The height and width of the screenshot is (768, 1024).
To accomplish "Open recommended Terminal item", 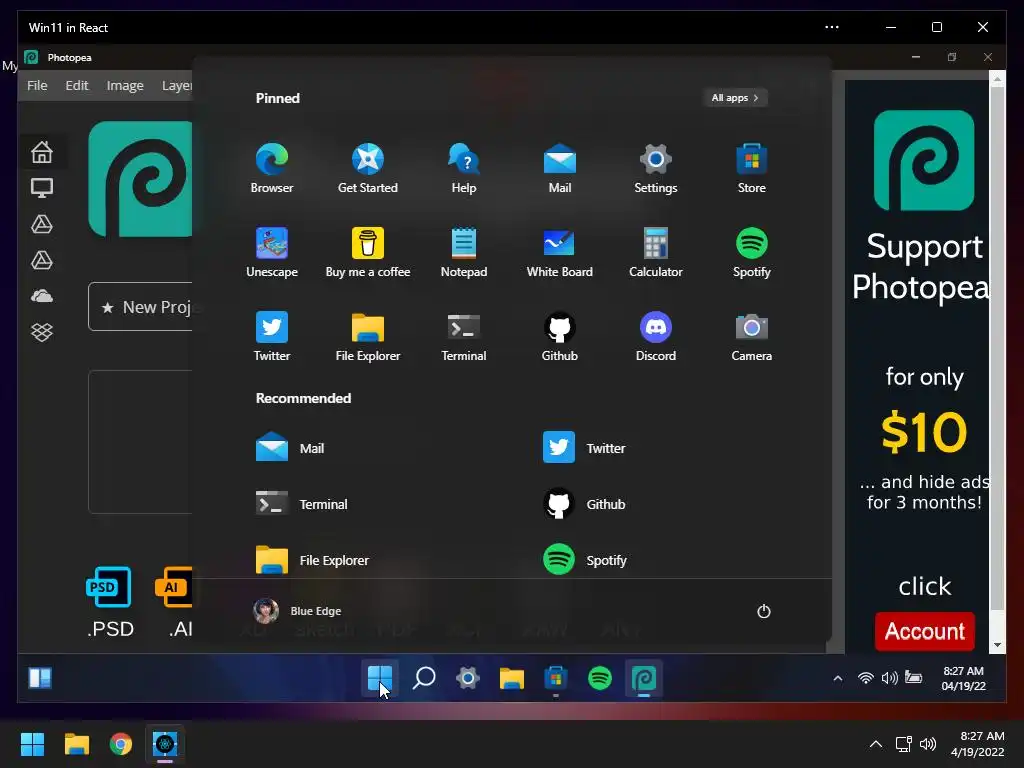I will (x=302, y=504).
